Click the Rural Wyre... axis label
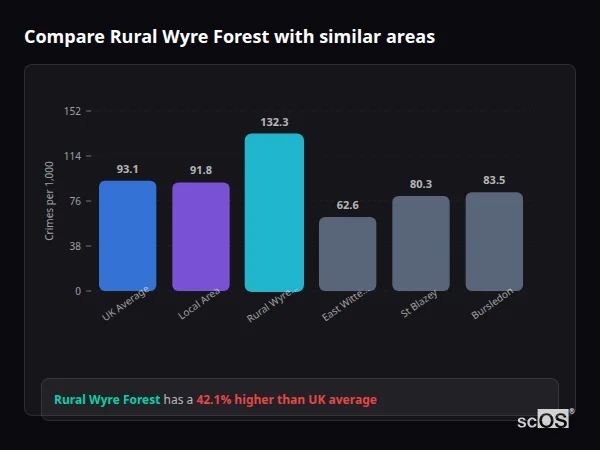The height and width of the screenshot is (450, 600). pyautogui.click(x=271, y=305)
